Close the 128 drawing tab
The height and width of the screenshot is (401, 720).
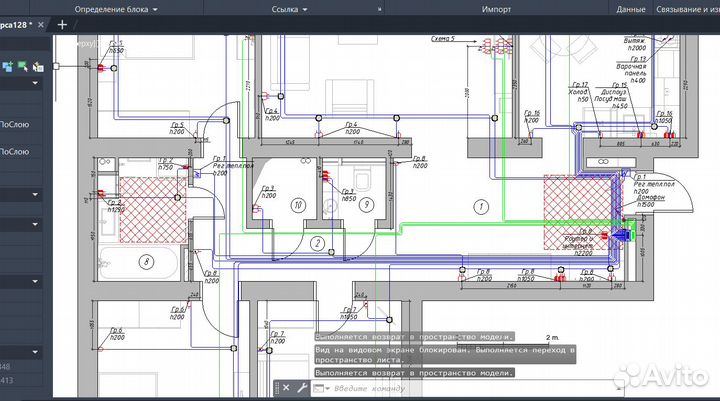tap(40, 24)
